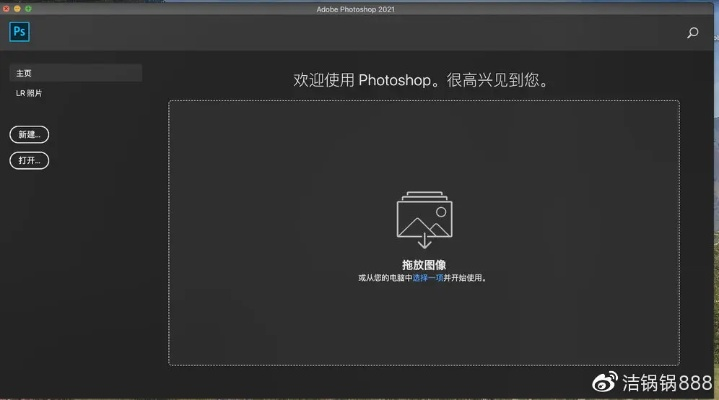Maximize the window with the green button
Image resolution: width=719 pixels, height=400 pixels.
[x=28, y=8]
